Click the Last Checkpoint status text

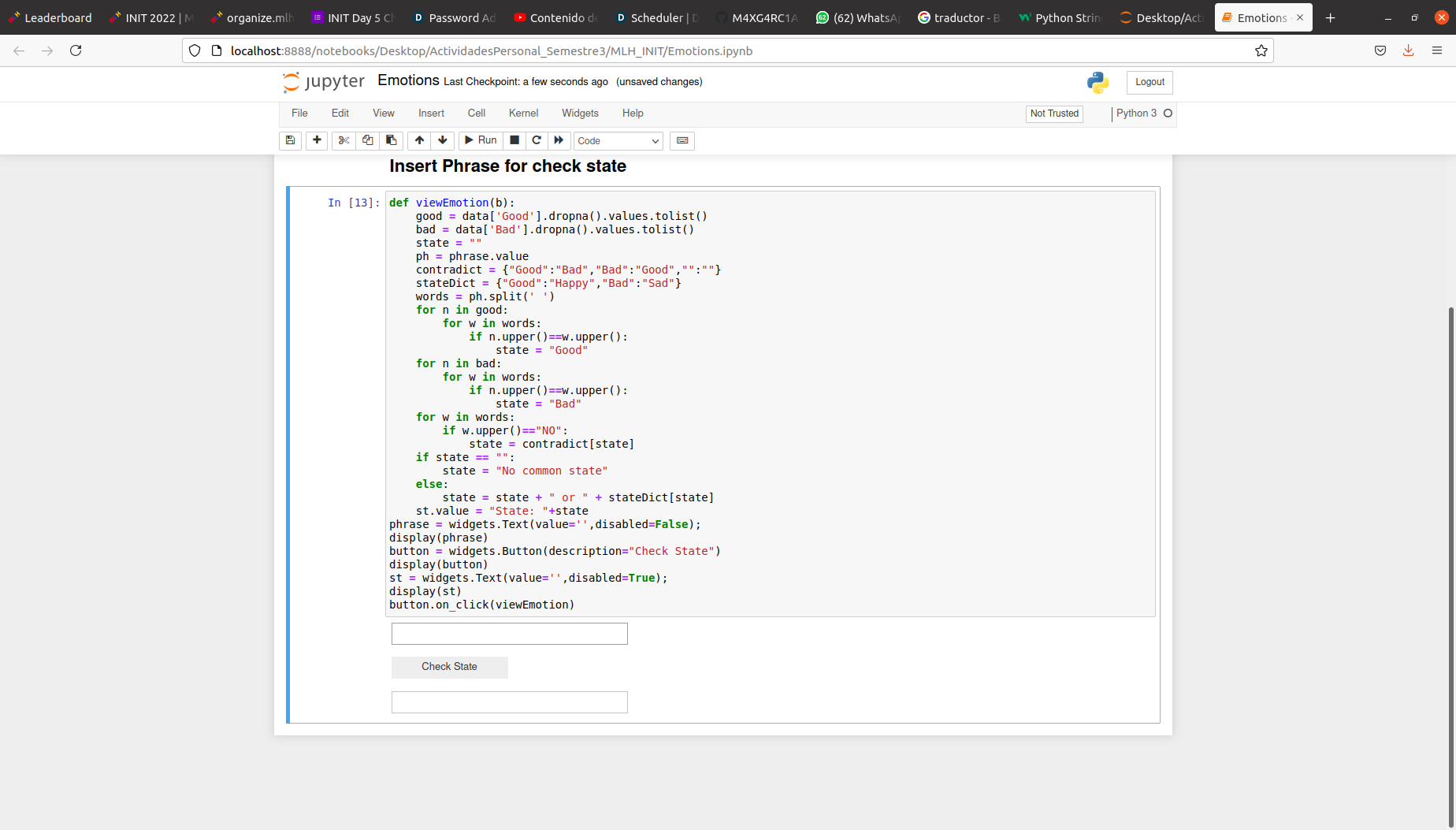[x=526, y=82]
